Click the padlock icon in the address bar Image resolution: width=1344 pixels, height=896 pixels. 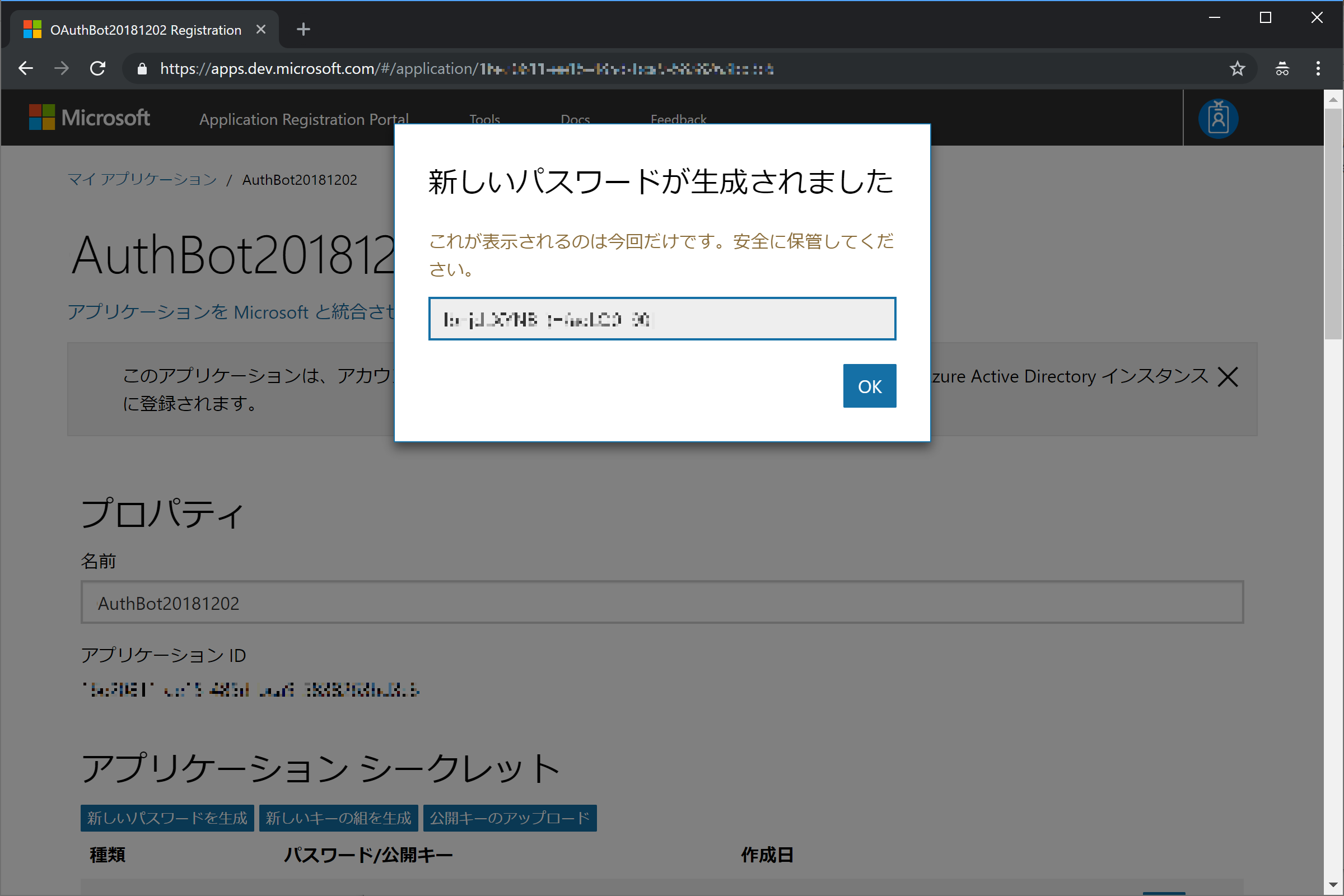(x=141, y=68)
